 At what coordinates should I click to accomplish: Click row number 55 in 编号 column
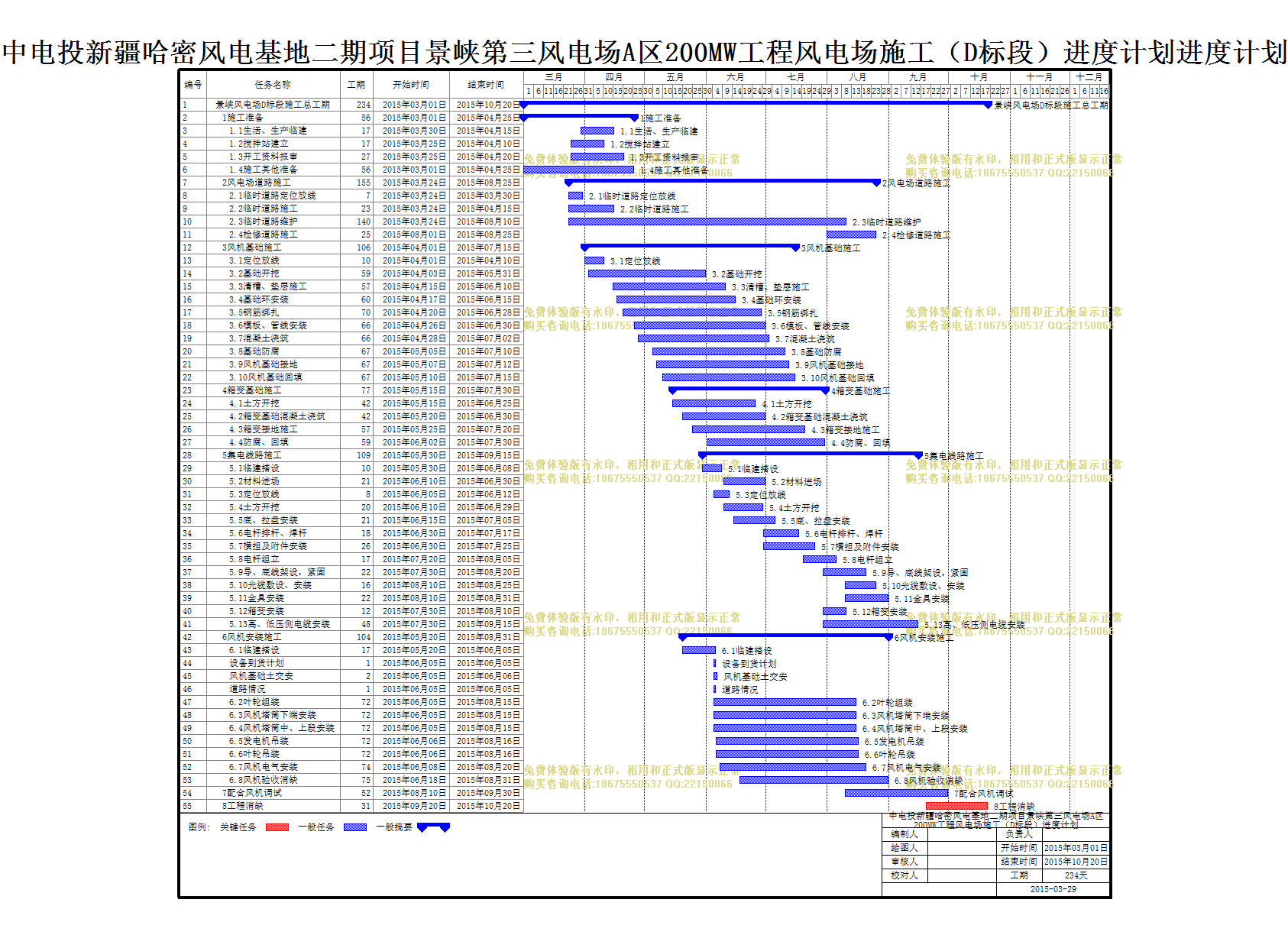point(193,806)
